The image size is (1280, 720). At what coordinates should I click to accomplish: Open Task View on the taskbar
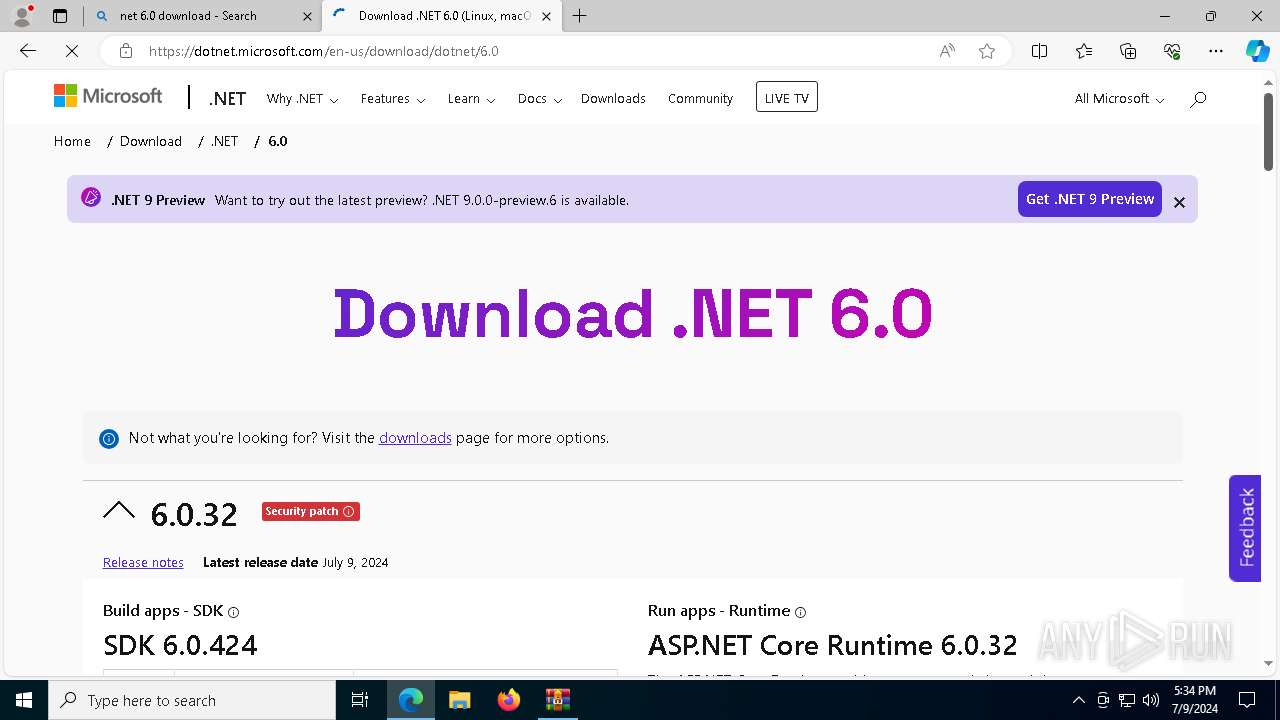(x=360, y=700)
